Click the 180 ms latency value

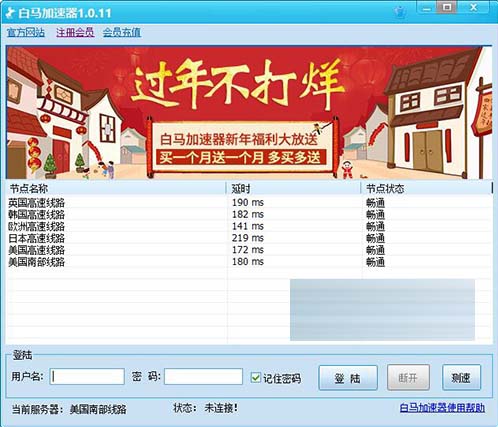point(248,262)
